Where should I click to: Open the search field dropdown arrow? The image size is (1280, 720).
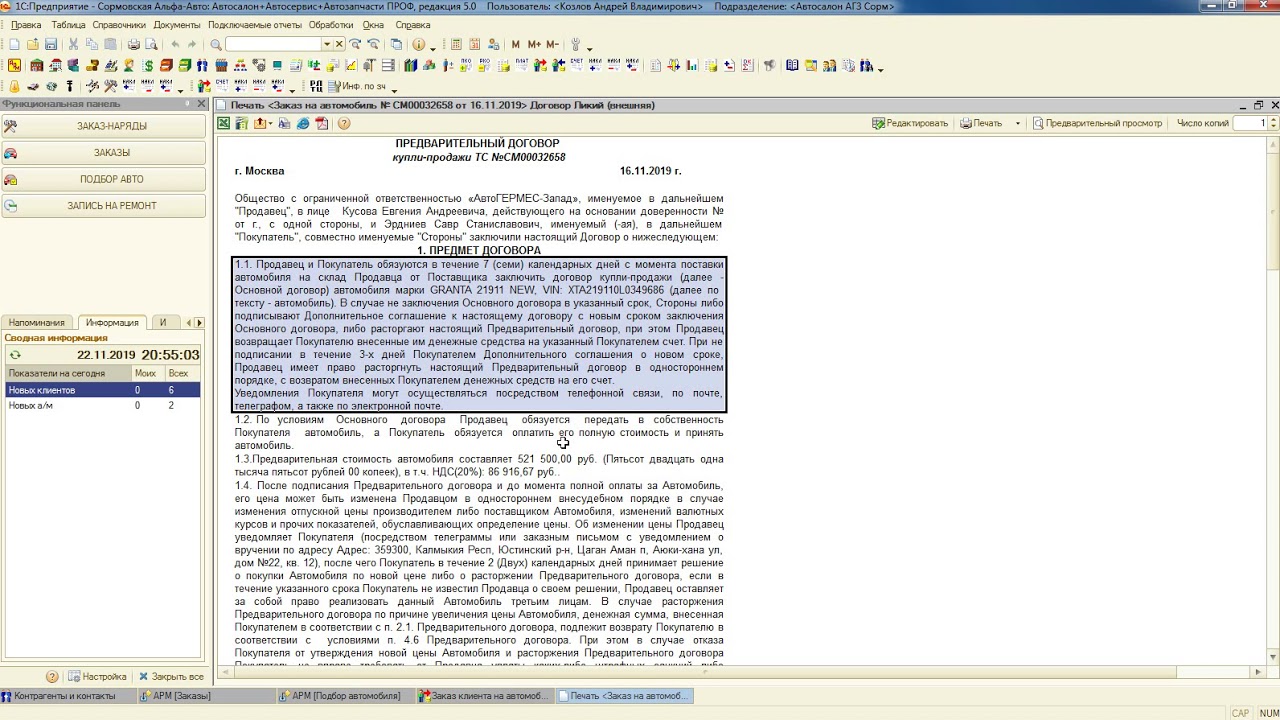click(326, 44)
